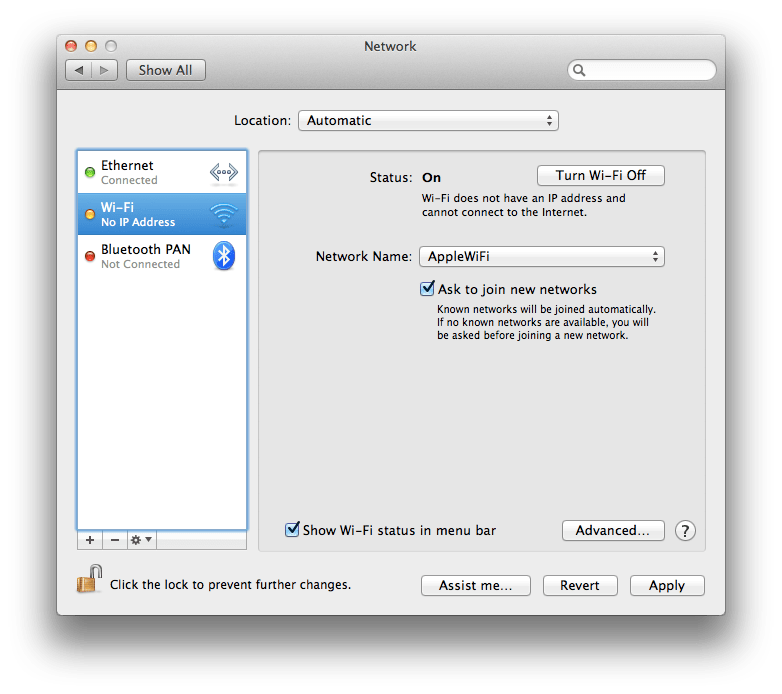Click the Wi-Fi signal icon in the list
This screenshot has width=782, height=694.
[223, 214]
